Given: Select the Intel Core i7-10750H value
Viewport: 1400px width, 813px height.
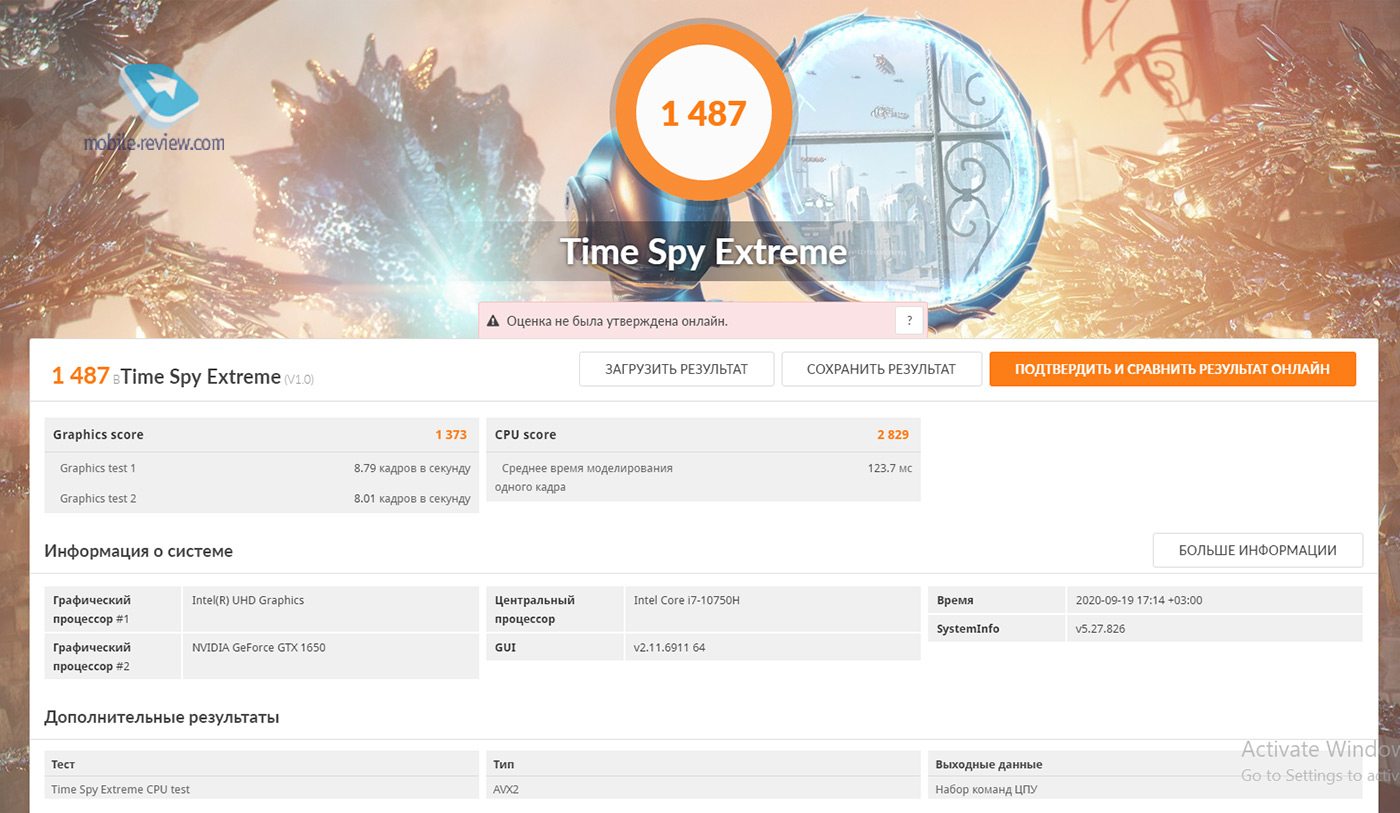Looking at the screenshot, I should [687, 600].
